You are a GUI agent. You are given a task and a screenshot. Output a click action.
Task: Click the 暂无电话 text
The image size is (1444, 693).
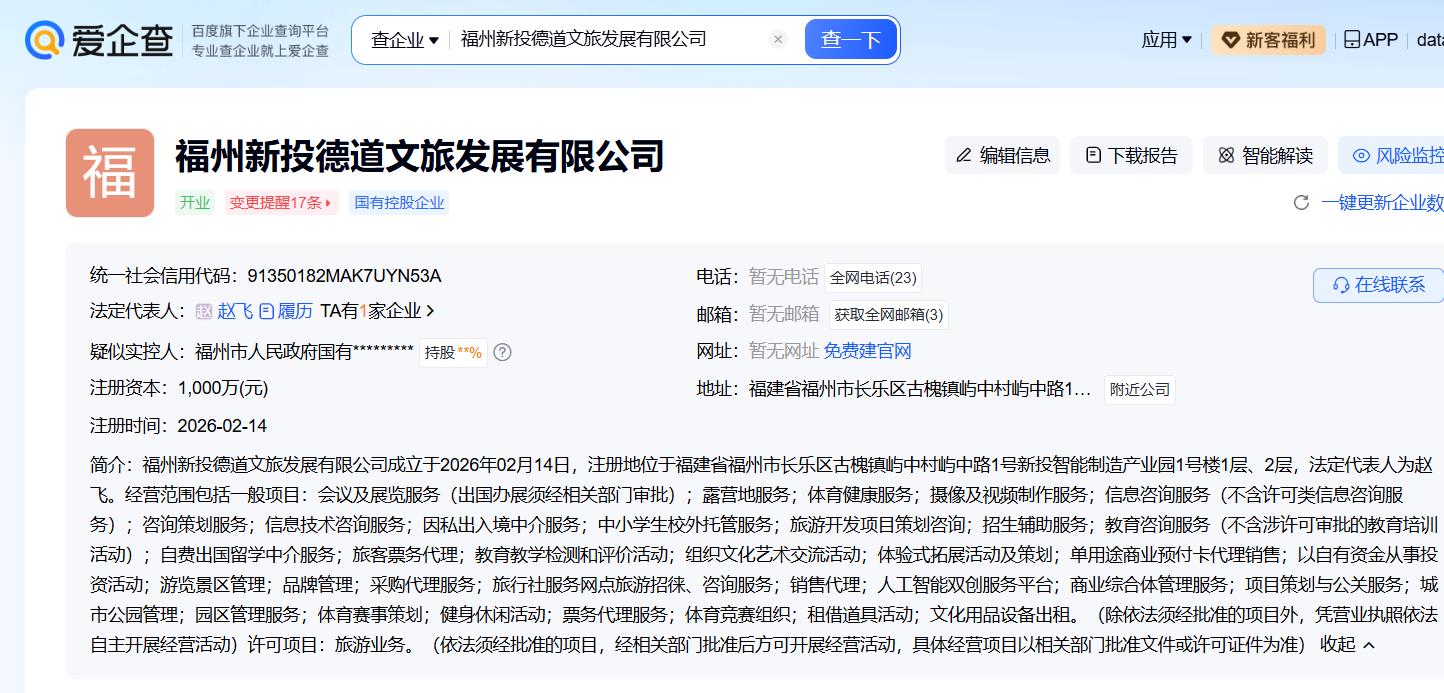click(x=784, y=277)
